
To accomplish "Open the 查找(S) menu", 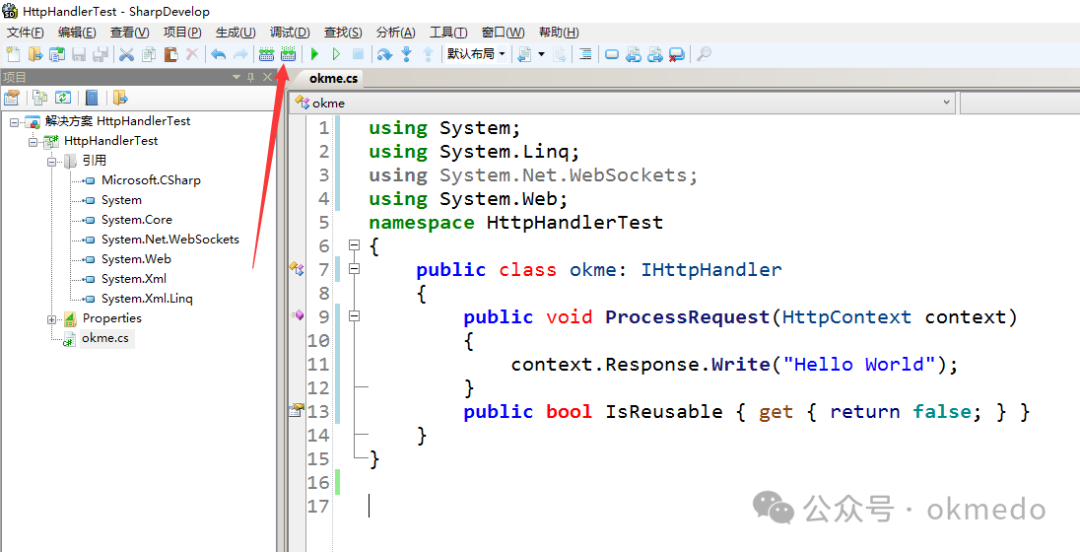I will pyautogui.click(x=343, y=32).
